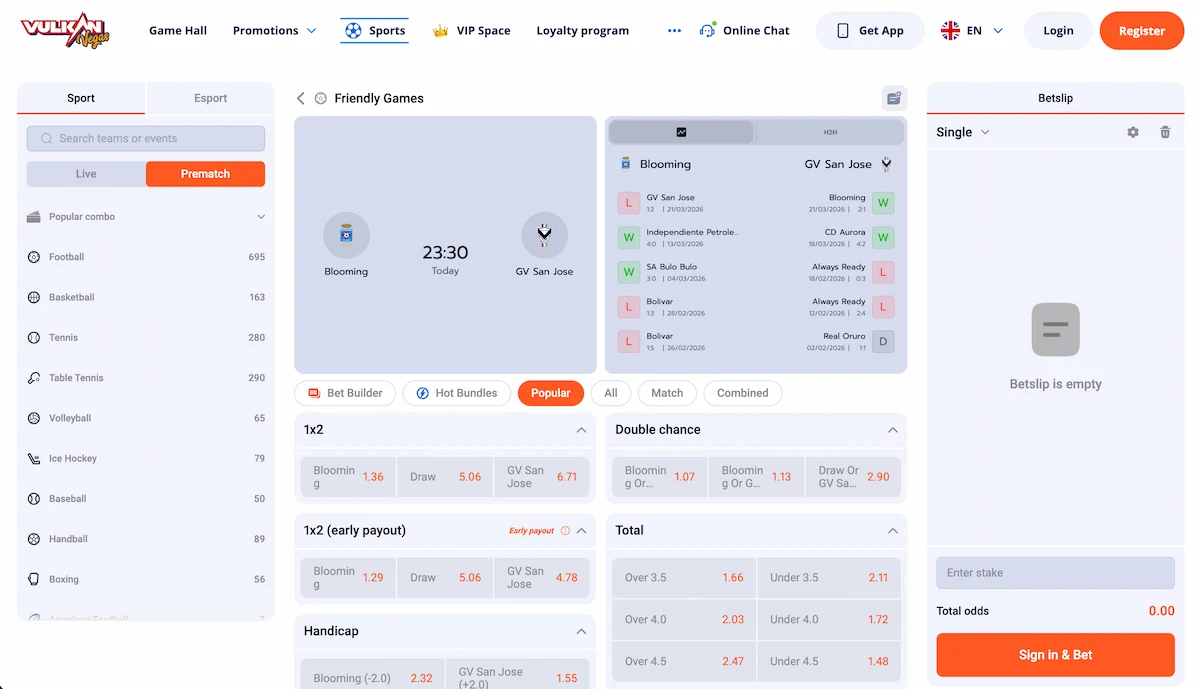Click the Early payout info icon
1200x689 pixels.
click(x=565, y=531)
